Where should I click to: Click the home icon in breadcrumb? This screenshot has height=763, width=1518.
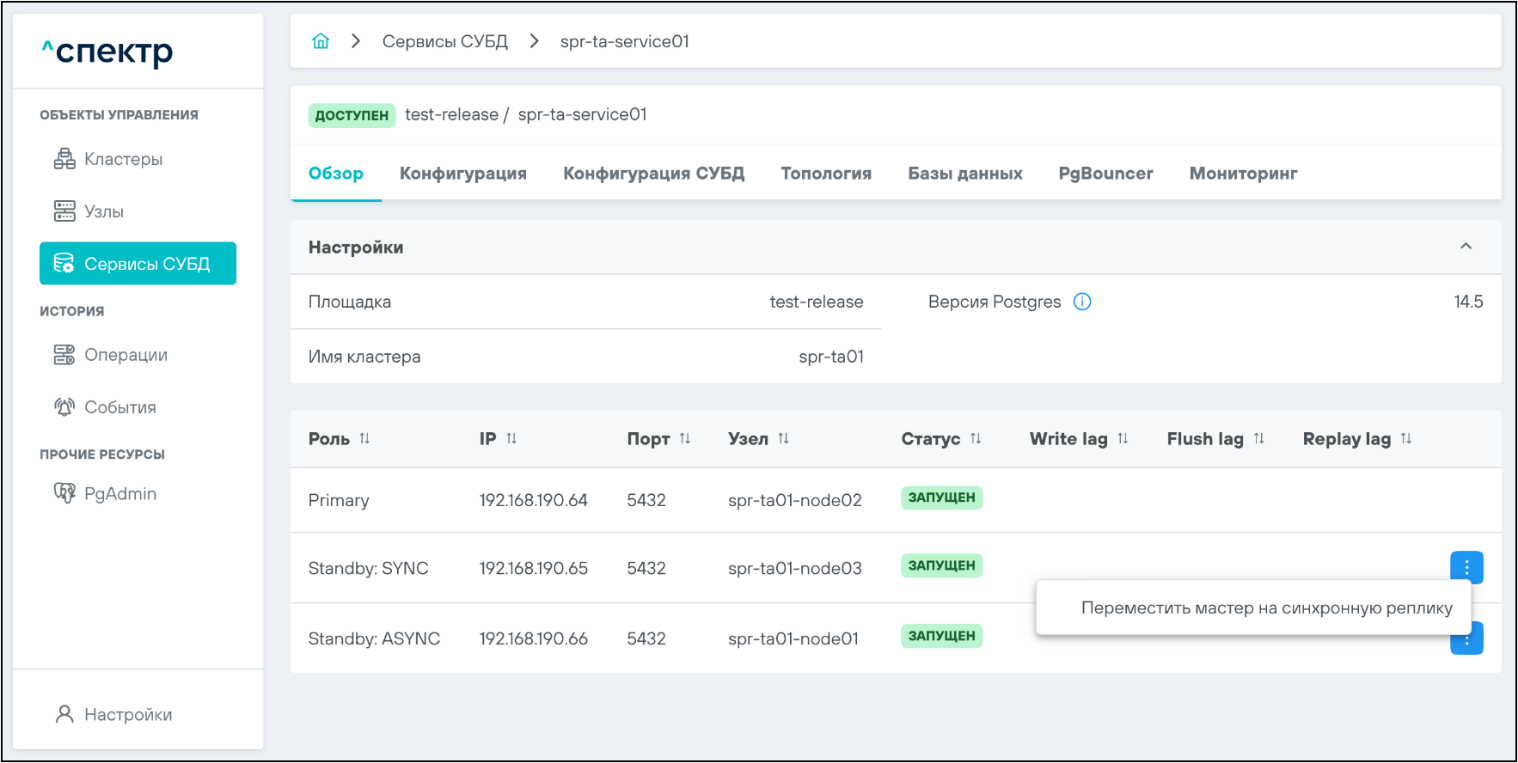320,42
